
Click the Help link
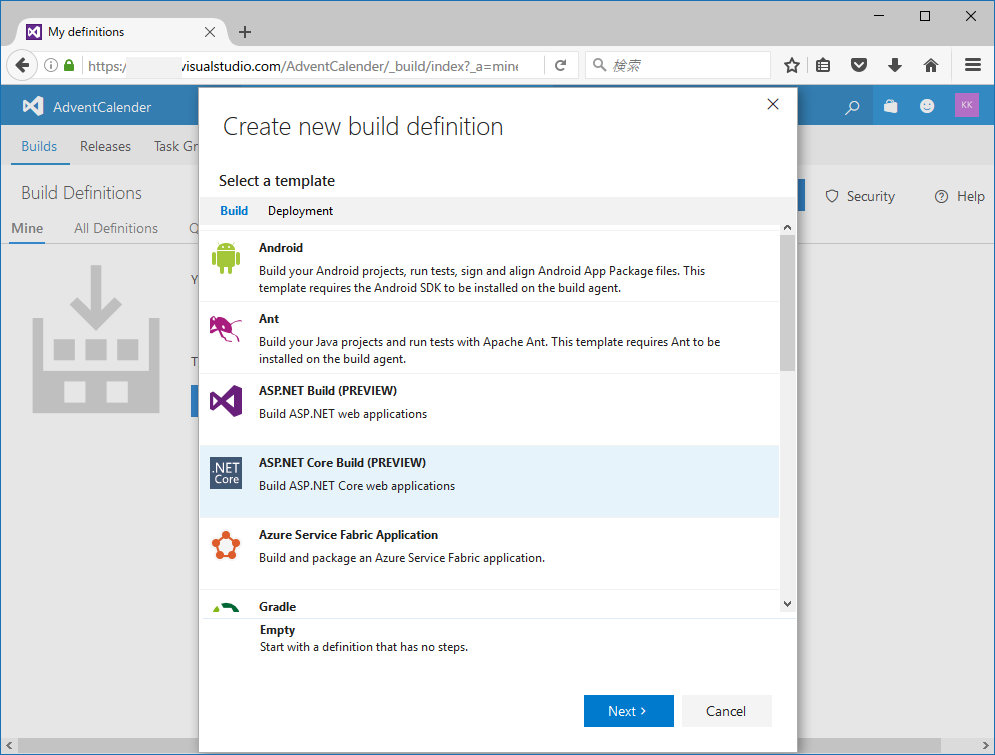point(970,197)
